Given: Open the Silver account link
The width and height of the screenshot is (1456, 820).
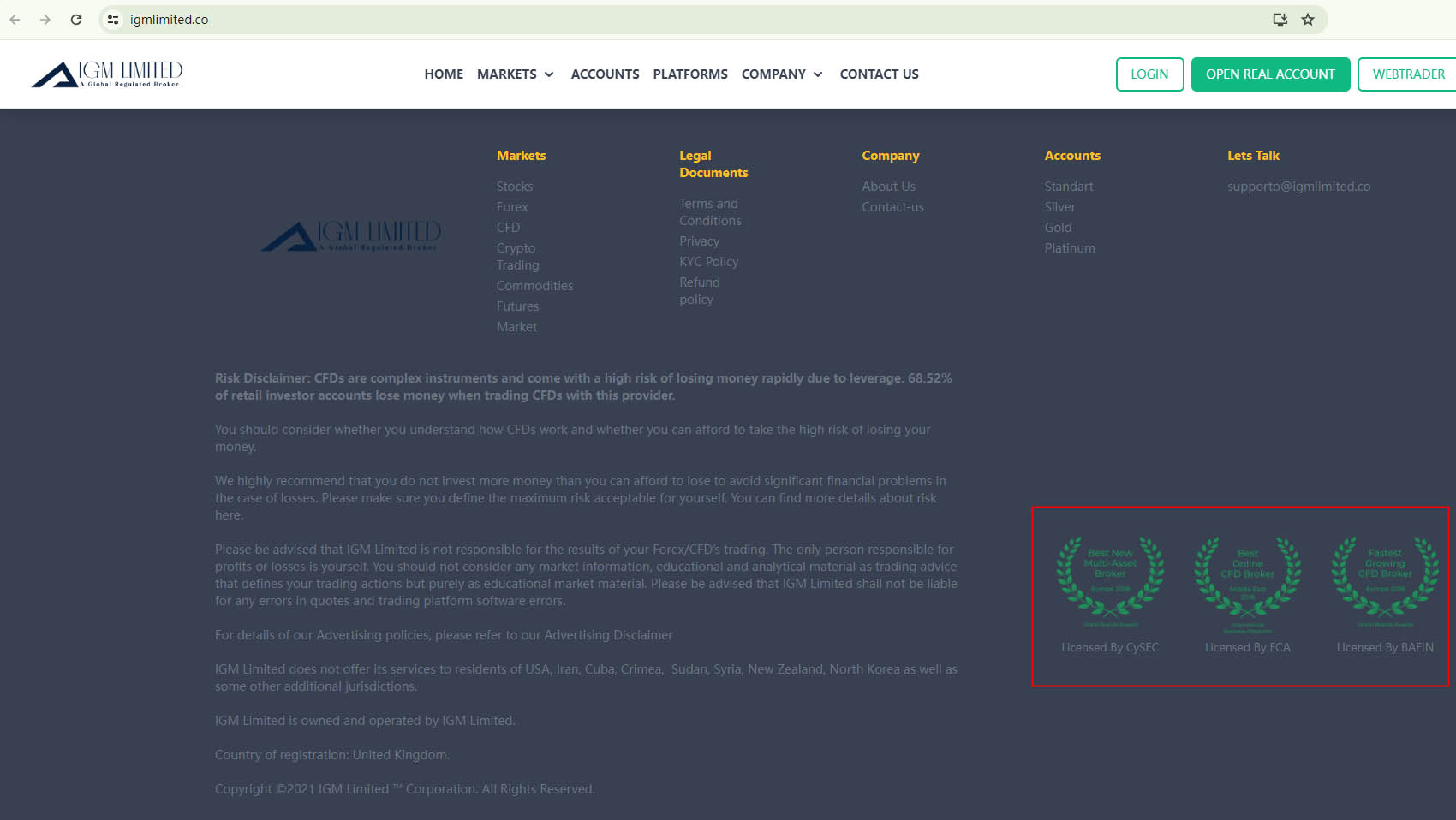Looking at the screenshot, I should [1060, 207].
